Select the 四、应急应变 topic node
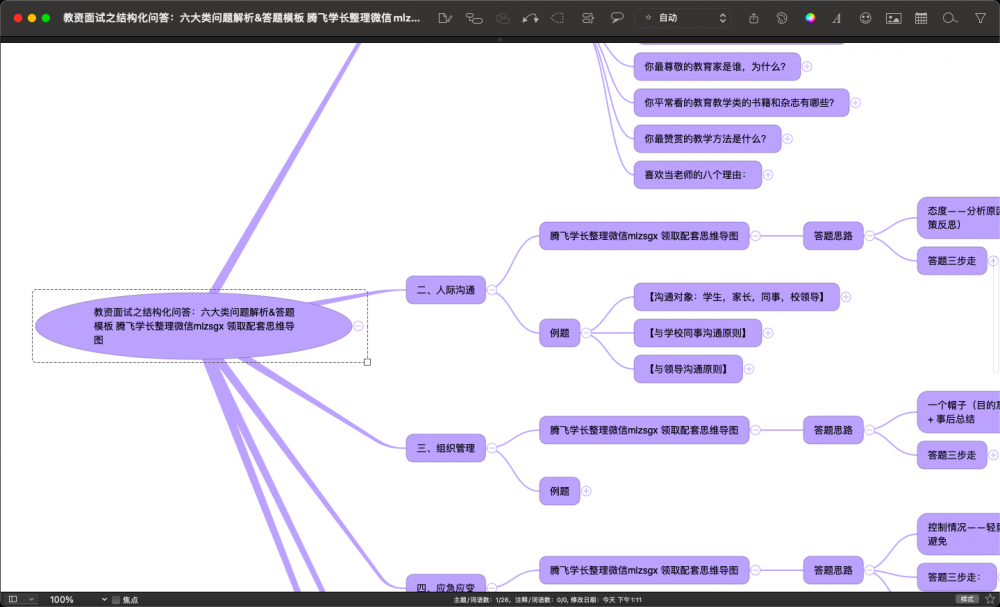Viewport: 1000px width, 607px height. pos(446,583)
